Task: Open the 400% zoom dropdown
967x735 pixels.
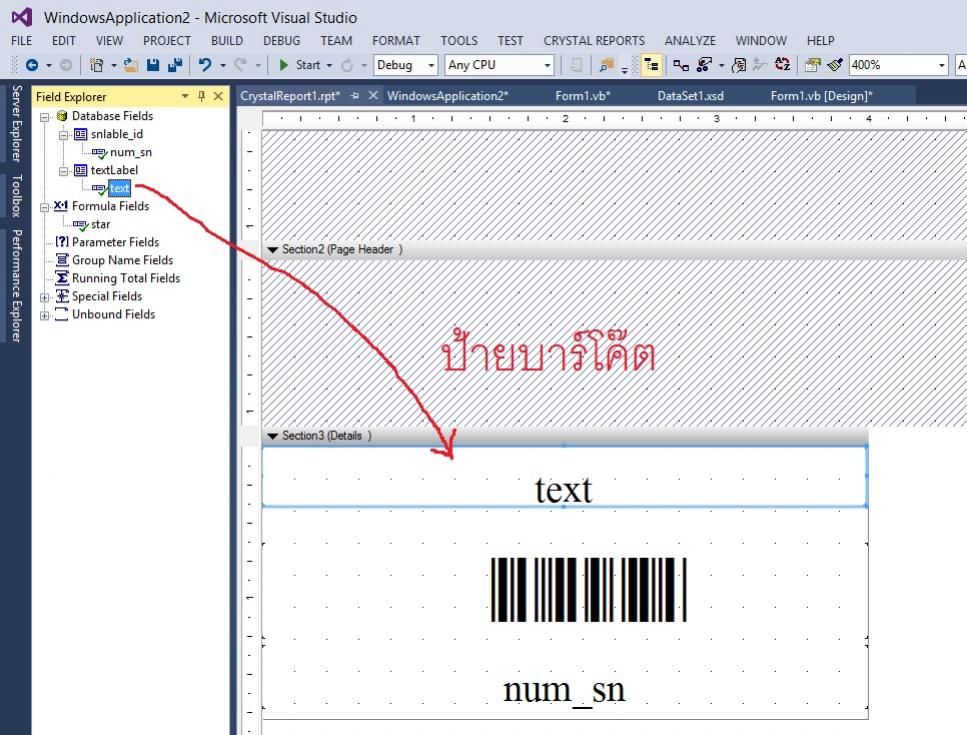Action: coord(942,65)
